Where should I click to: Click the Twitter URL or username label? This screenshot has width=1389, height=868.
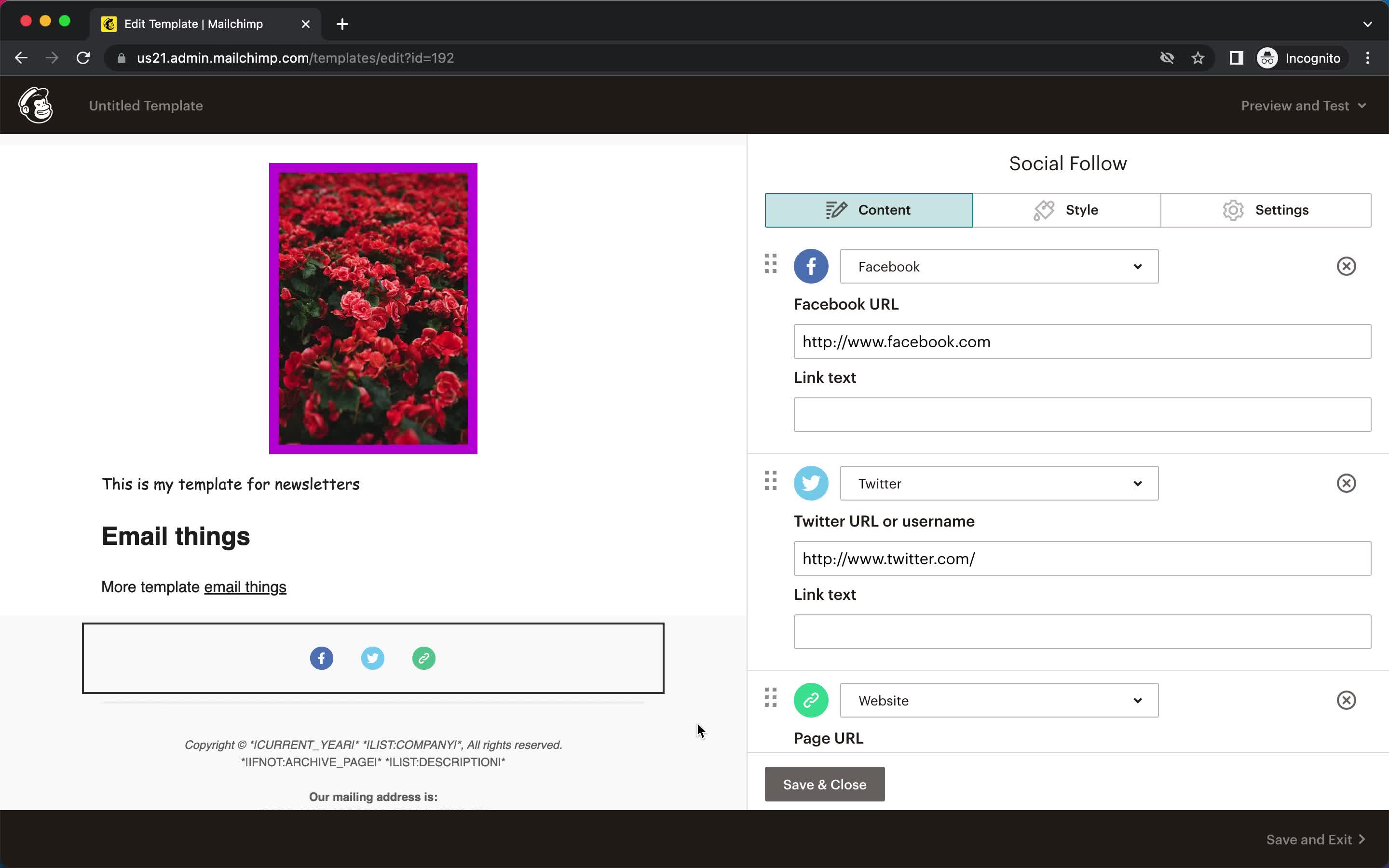(x=884, y=521)
